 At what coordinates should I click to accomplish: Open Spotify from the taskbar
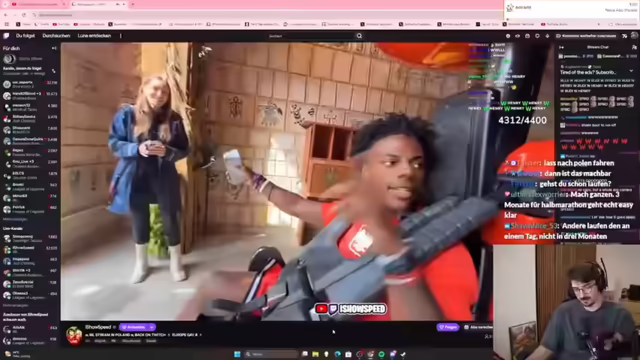[381, 354]
